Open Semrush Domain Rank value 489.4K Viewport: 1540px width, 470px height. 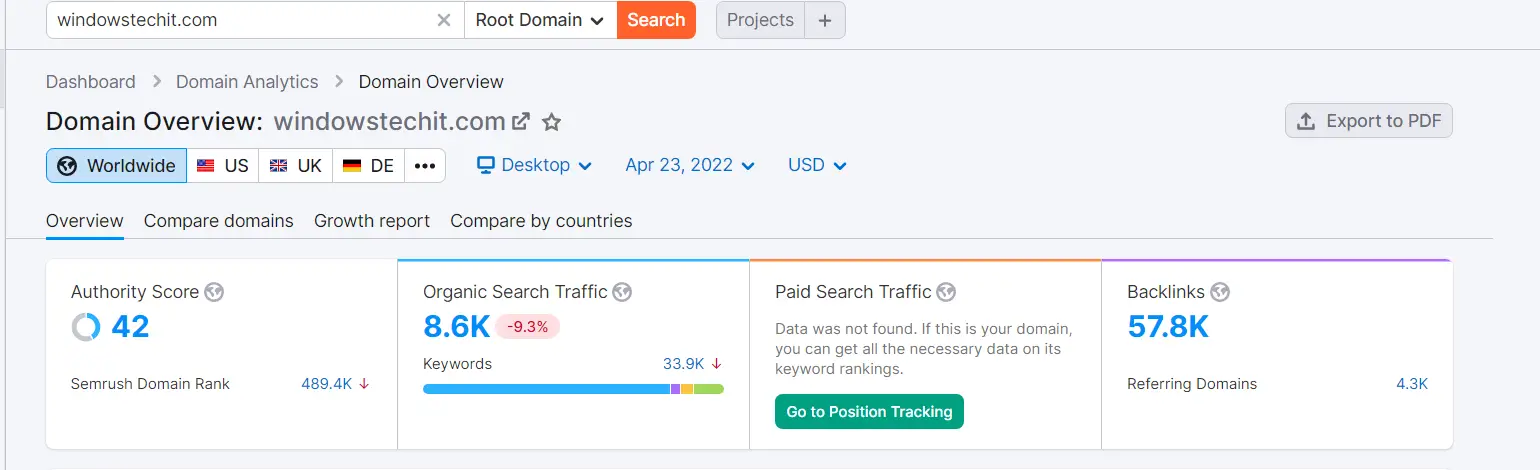point(326,384)
